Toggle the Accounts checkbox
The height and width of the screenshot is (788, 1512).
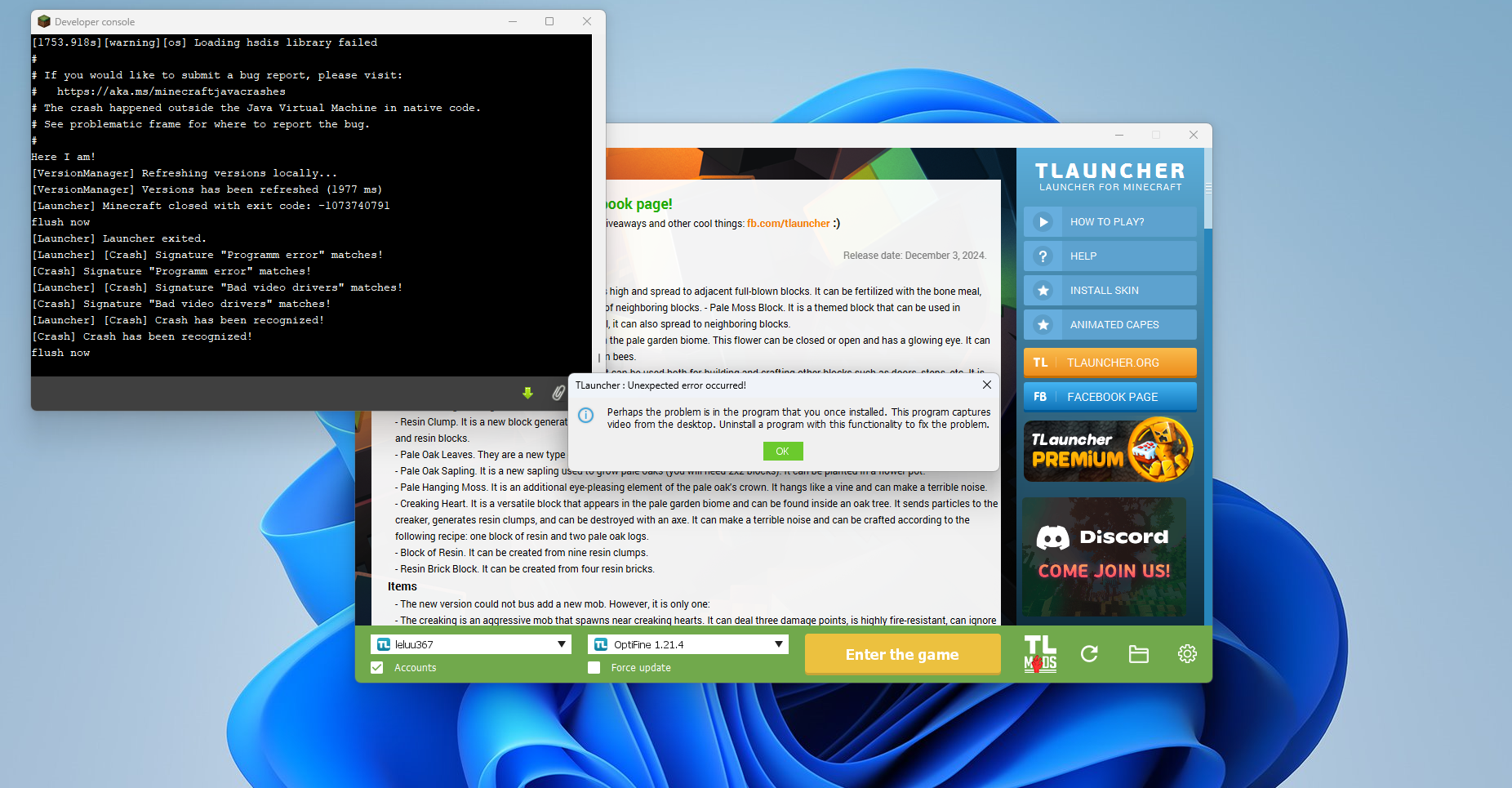[x=377, y=668]
